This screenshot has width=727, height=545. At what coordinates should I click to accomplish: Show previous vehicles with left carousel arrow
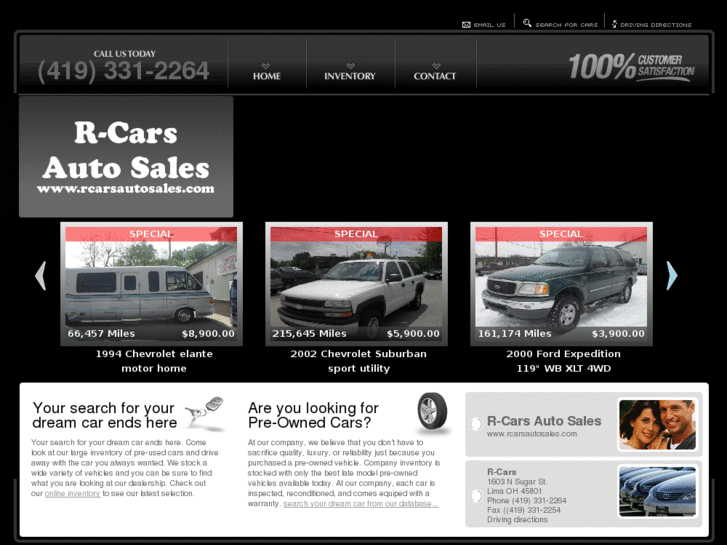(41, 276)
